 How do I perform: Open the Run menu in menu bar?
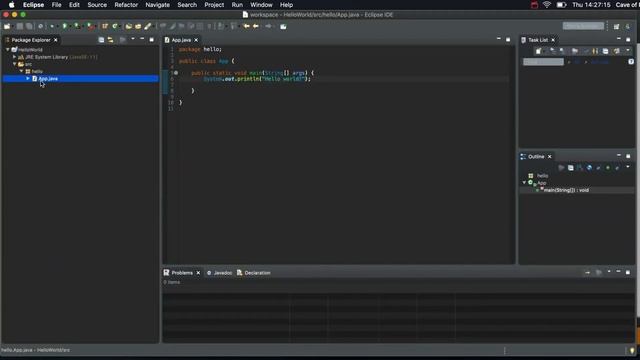coord(237,5)
